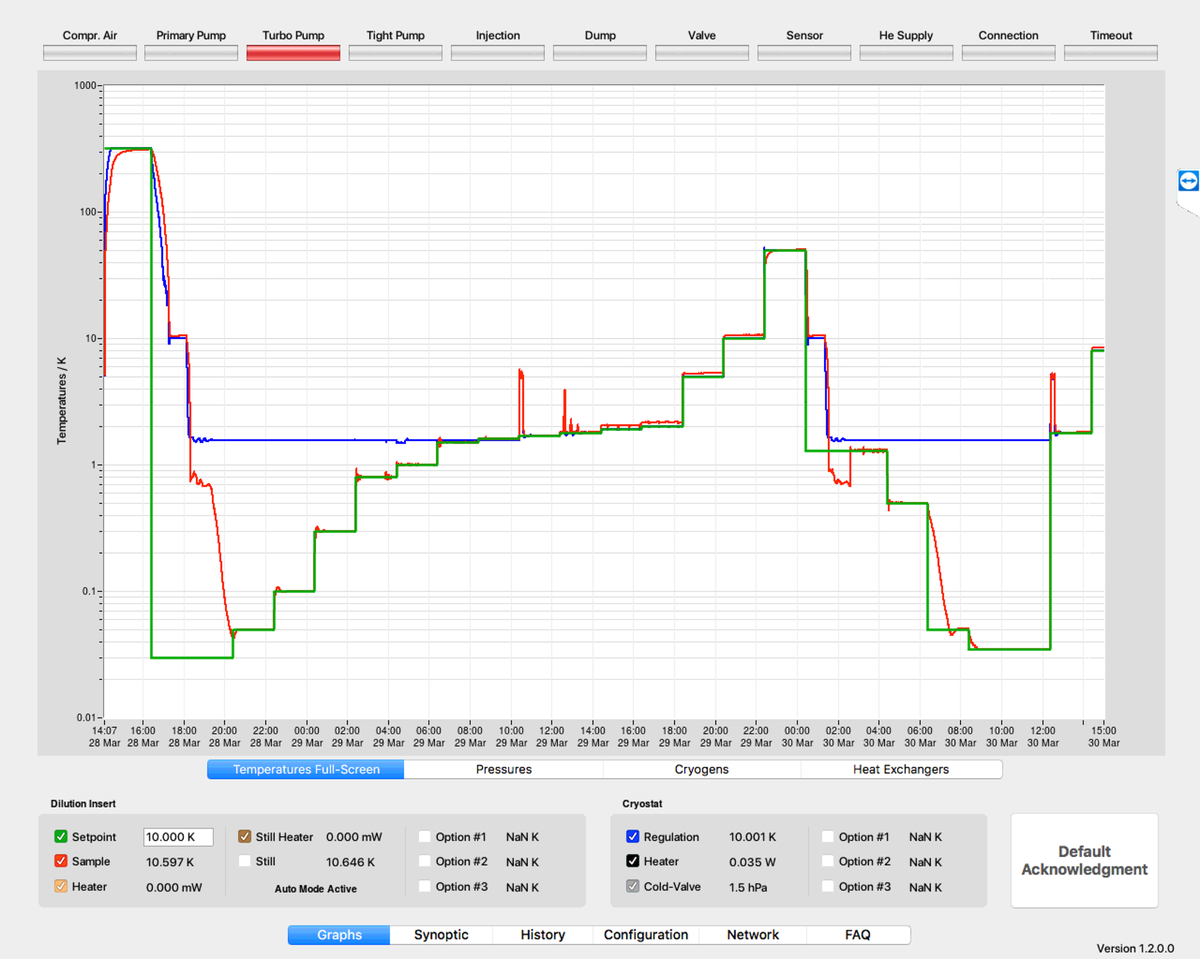Go to the Configuration tab

pyautogui.click(x=646, y=935)
